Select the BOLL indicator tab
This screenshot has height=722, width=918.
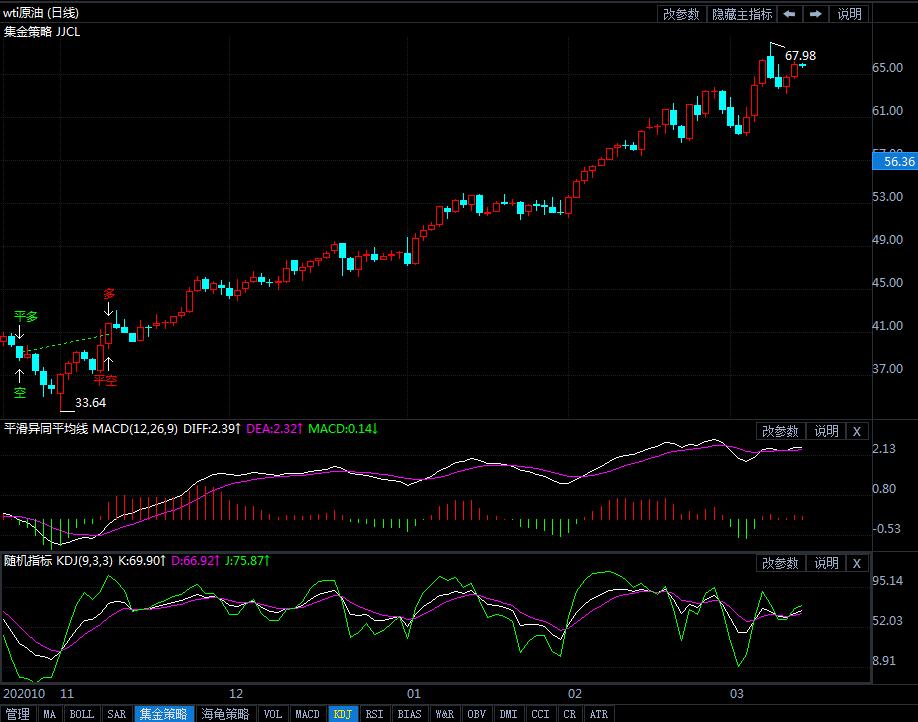[x=82, y=714]
